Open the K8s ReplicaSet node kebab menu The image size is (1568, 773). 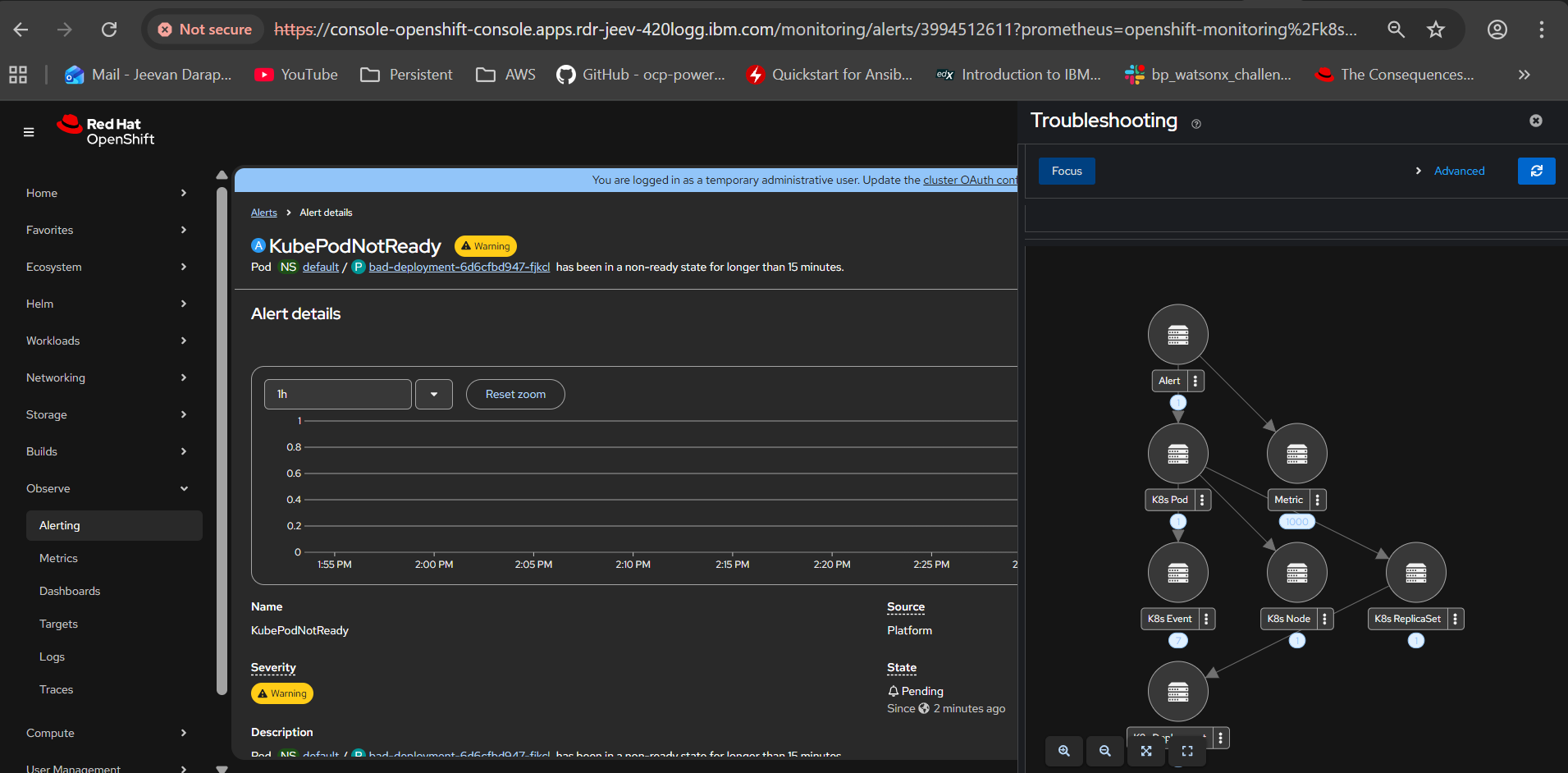click(x=1456, y=619)
